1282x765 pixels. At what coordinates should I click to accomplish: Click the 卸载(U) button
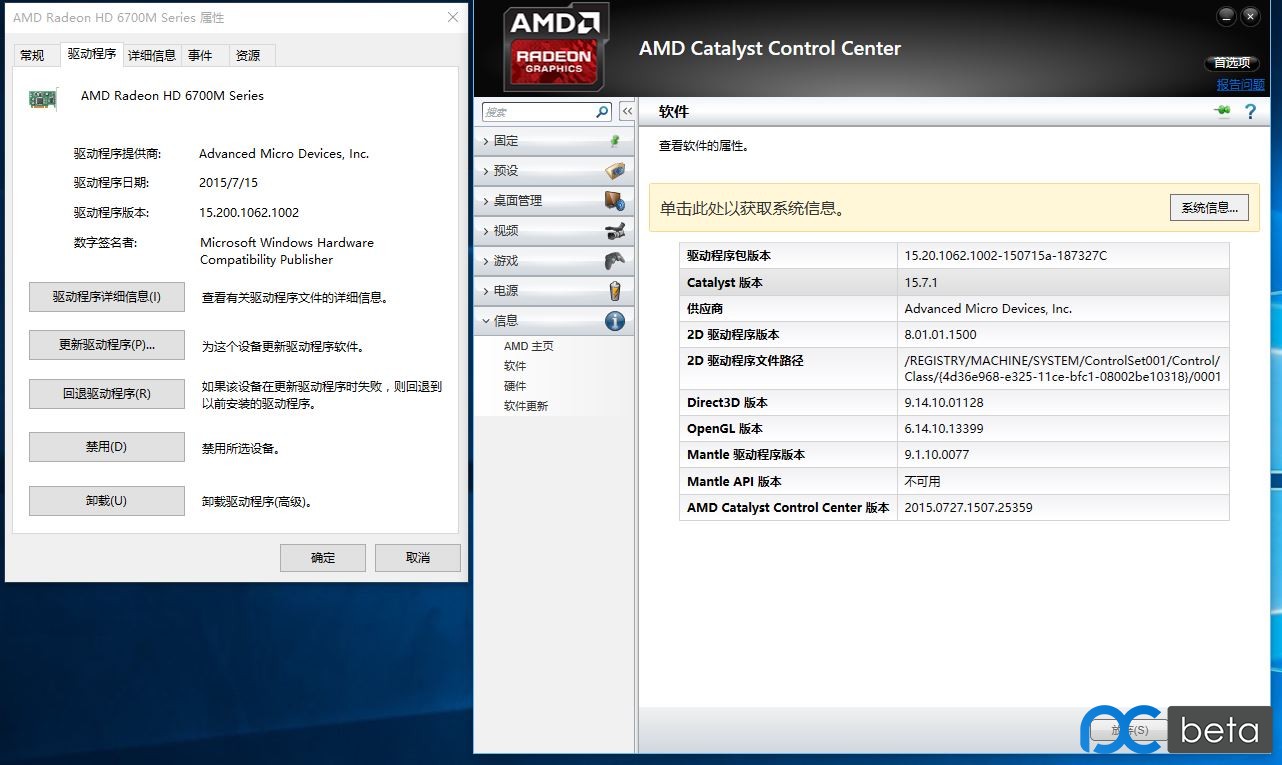point(107,501)
